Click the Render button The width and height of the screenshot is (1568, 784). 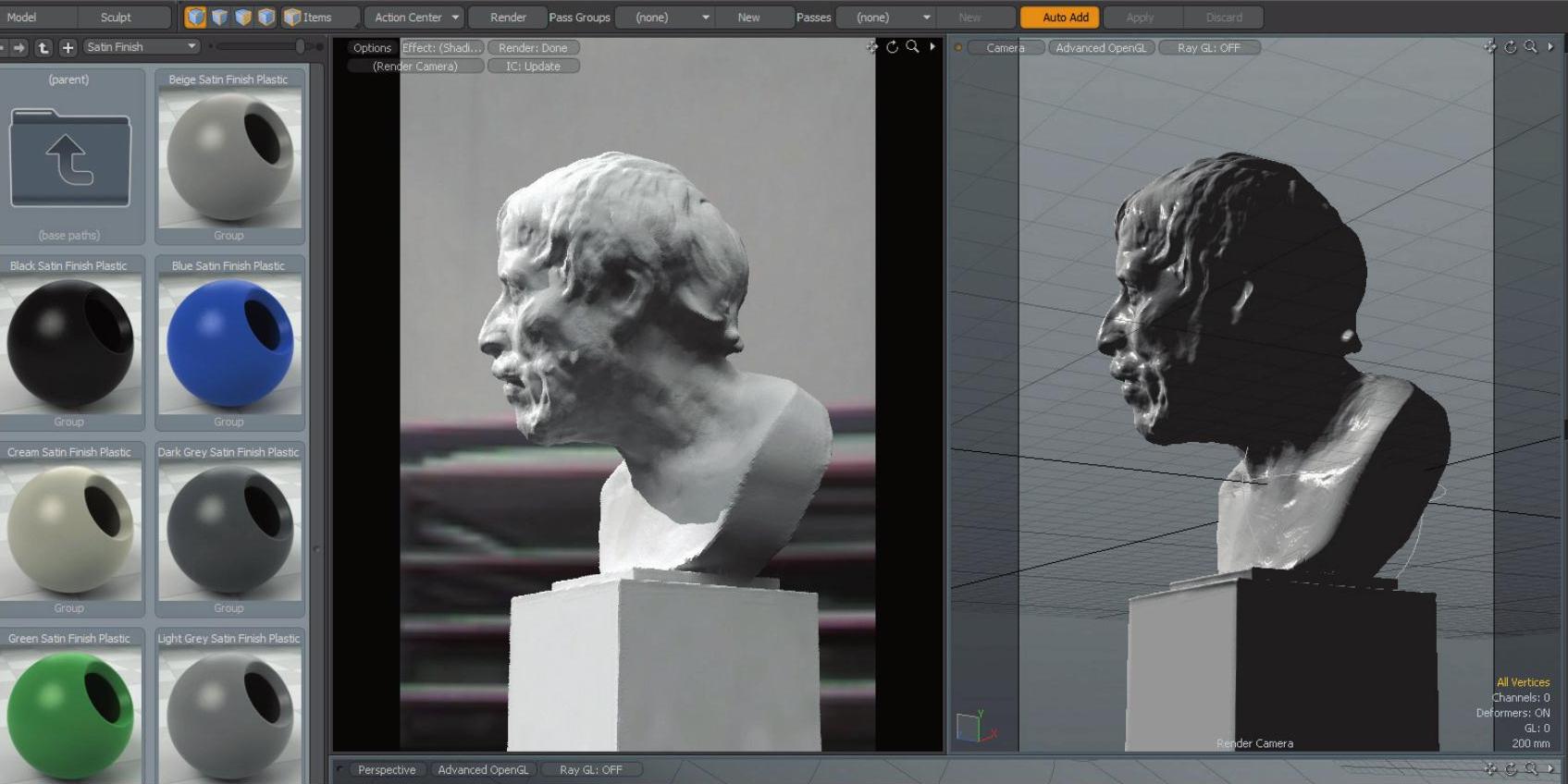508,18
